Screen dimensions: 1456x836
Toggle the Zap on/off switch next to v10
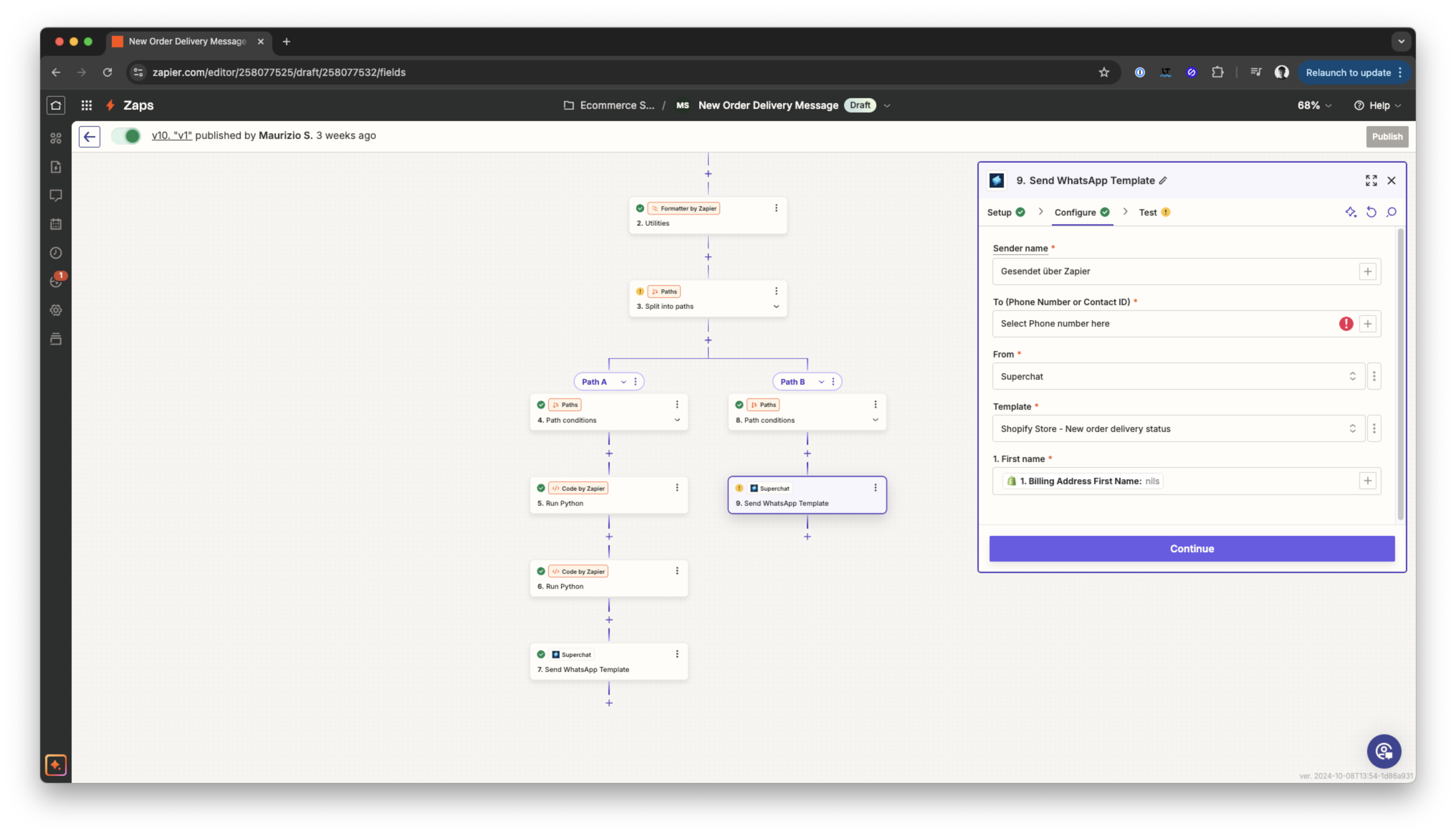tap(126, 136)
